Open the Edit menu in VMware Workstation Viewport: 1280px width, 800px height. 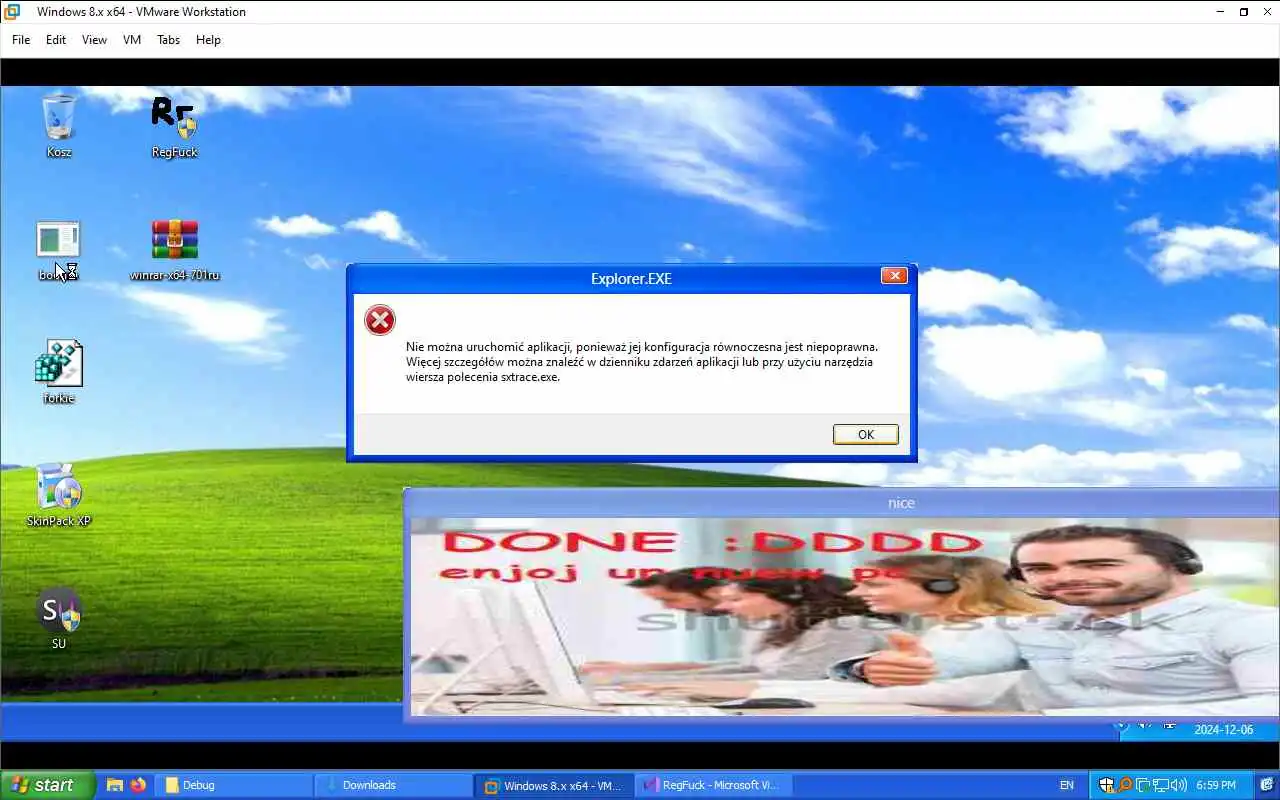point(56,40)
